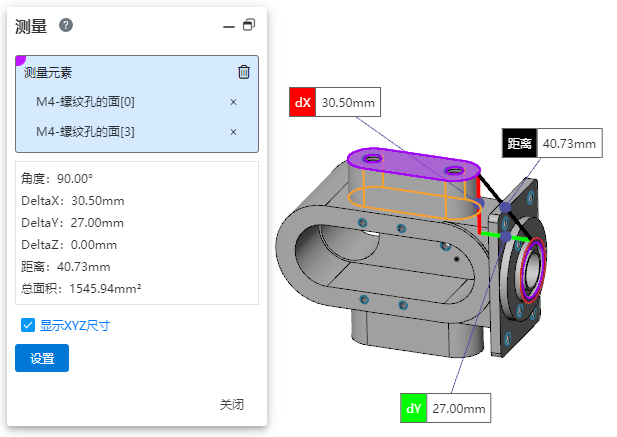Click the black 距离 label tag
617x437 pixels.
[518, 144]
